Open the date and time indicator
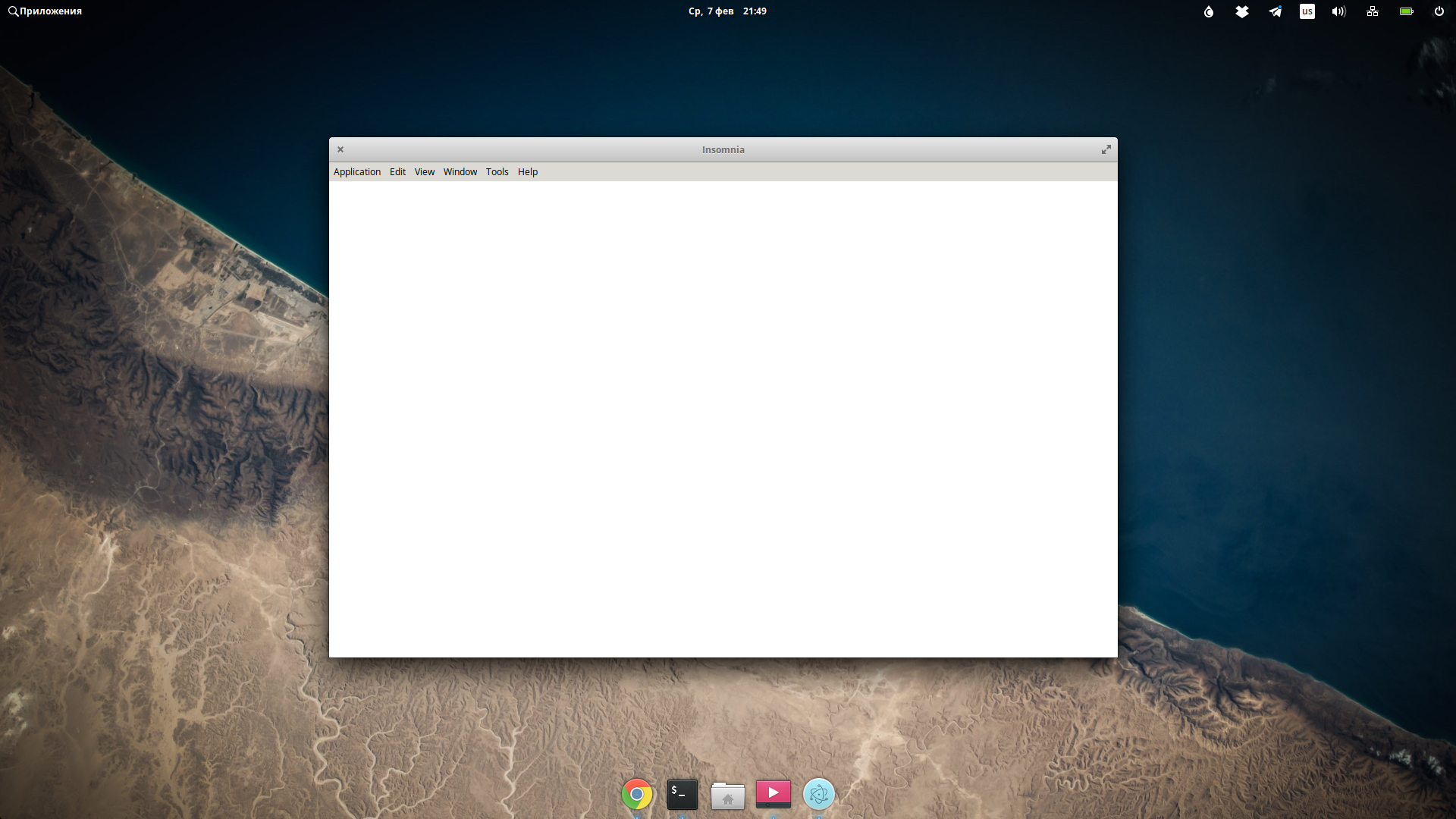This screenshot has height=819, width=1456. click(727, 11)
